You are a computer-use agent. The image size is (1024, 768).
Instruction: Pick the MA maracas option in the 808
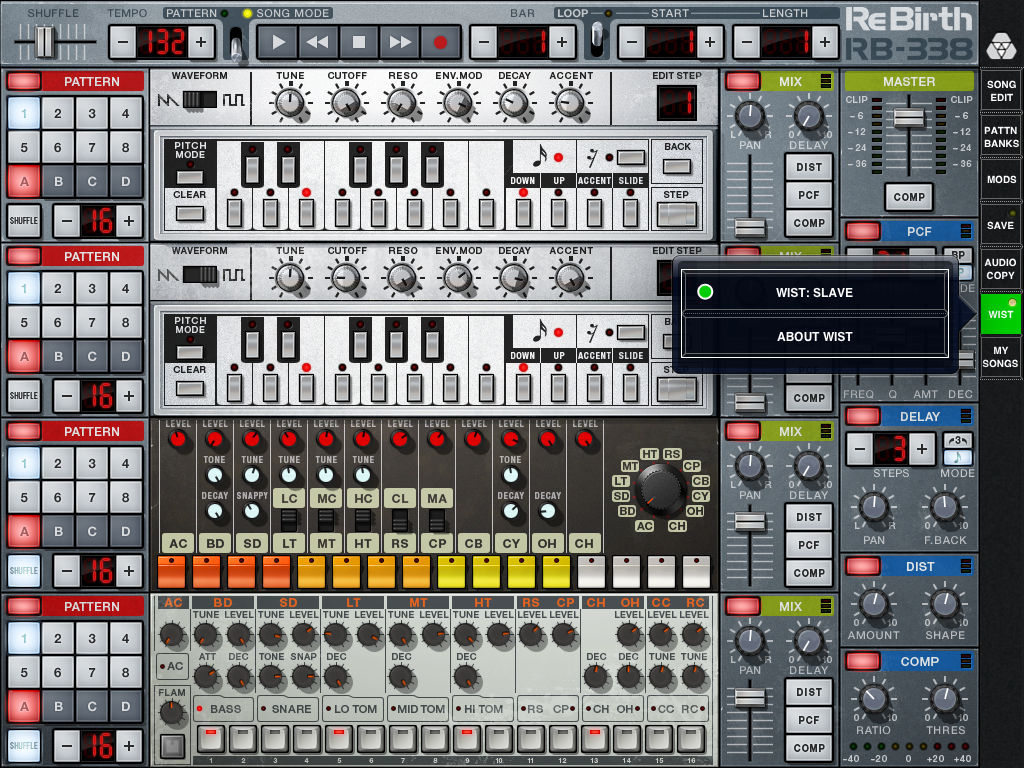[437, 498]
